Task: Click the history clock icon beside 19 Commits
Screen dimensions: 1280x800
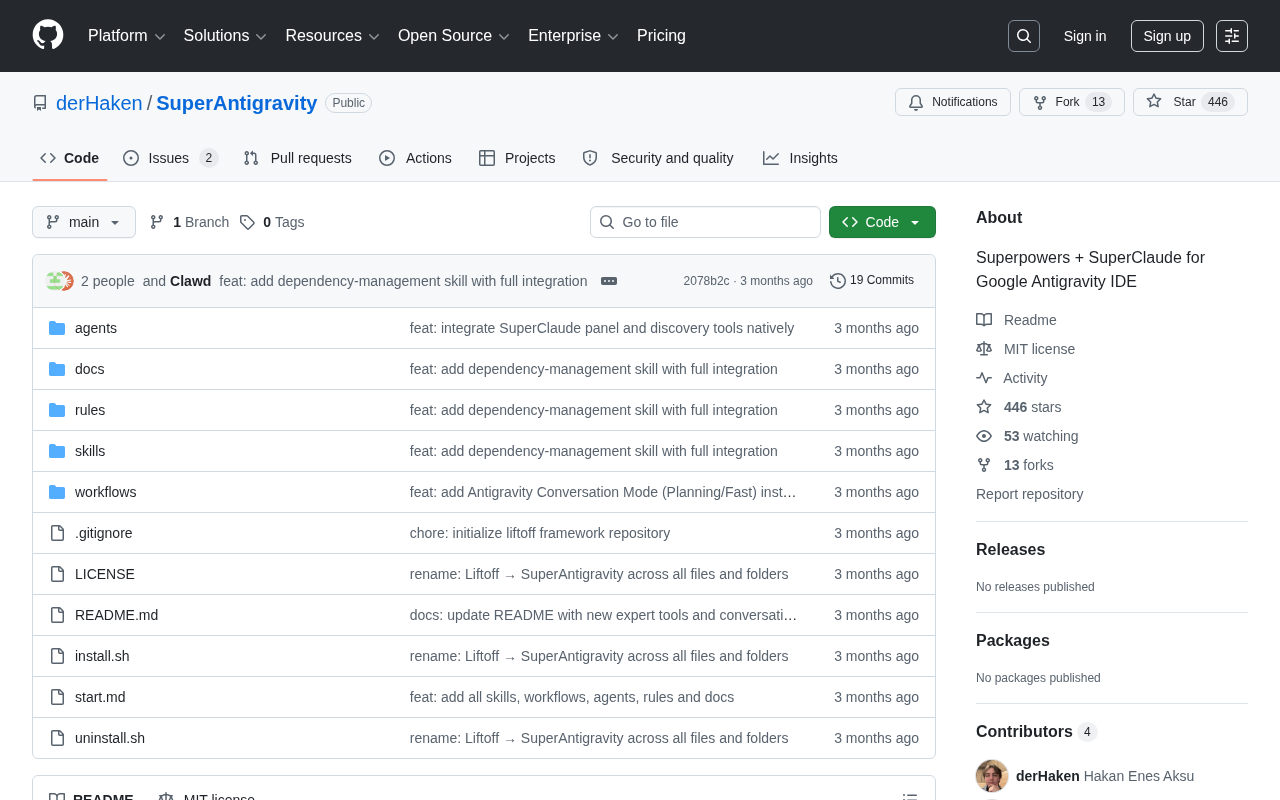Action: point(838,281)
